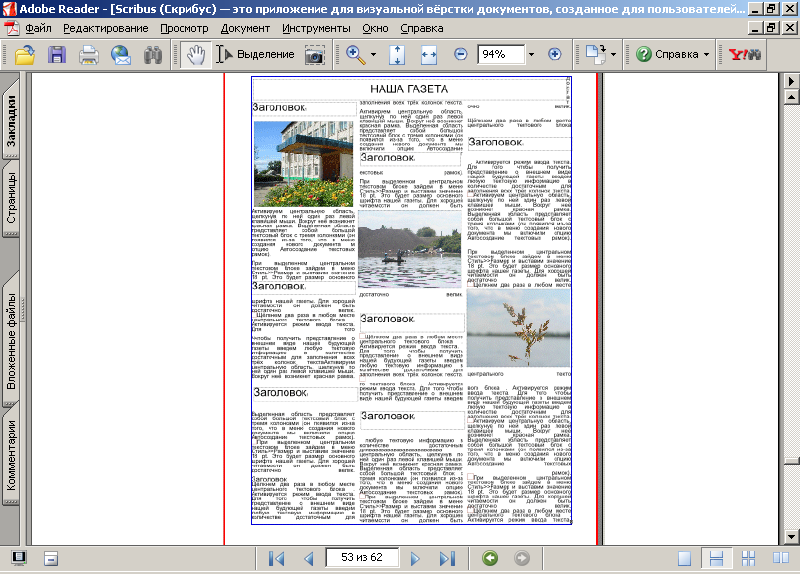Show the Комментарии comments panel tab
The width and height of the screenshot is (800, 574).
click(x=11, y=455)
